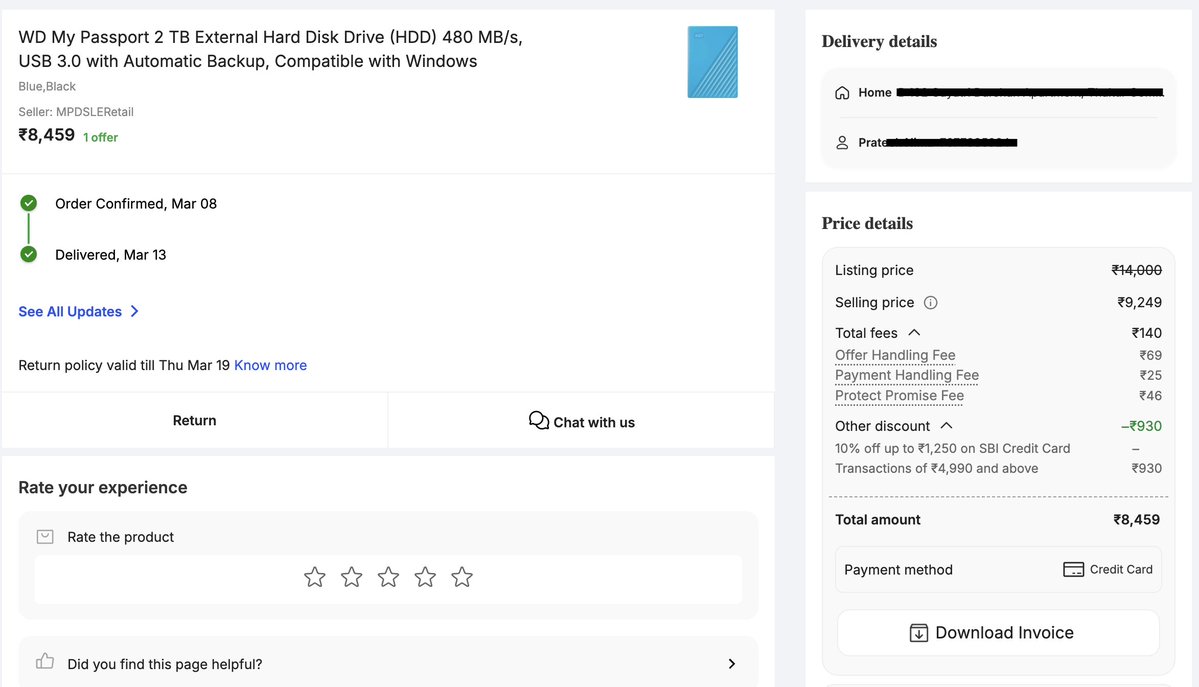Click the Home address icon
The height and width of the screenshot is (687, 1199).
point(842,93)
